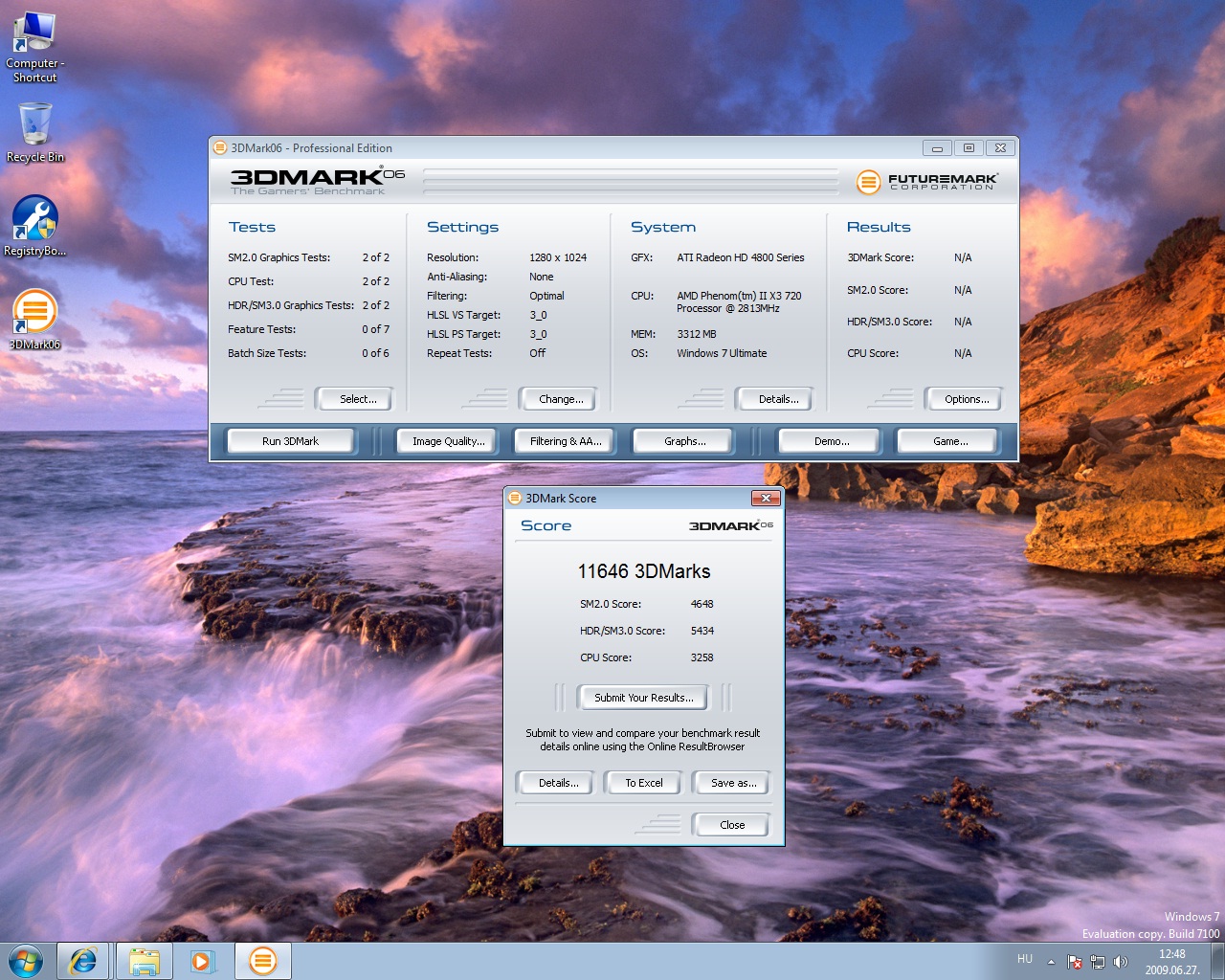Click resolution value 1280 x 1024
1225x980 pixels.
click(x=558, y=257)
